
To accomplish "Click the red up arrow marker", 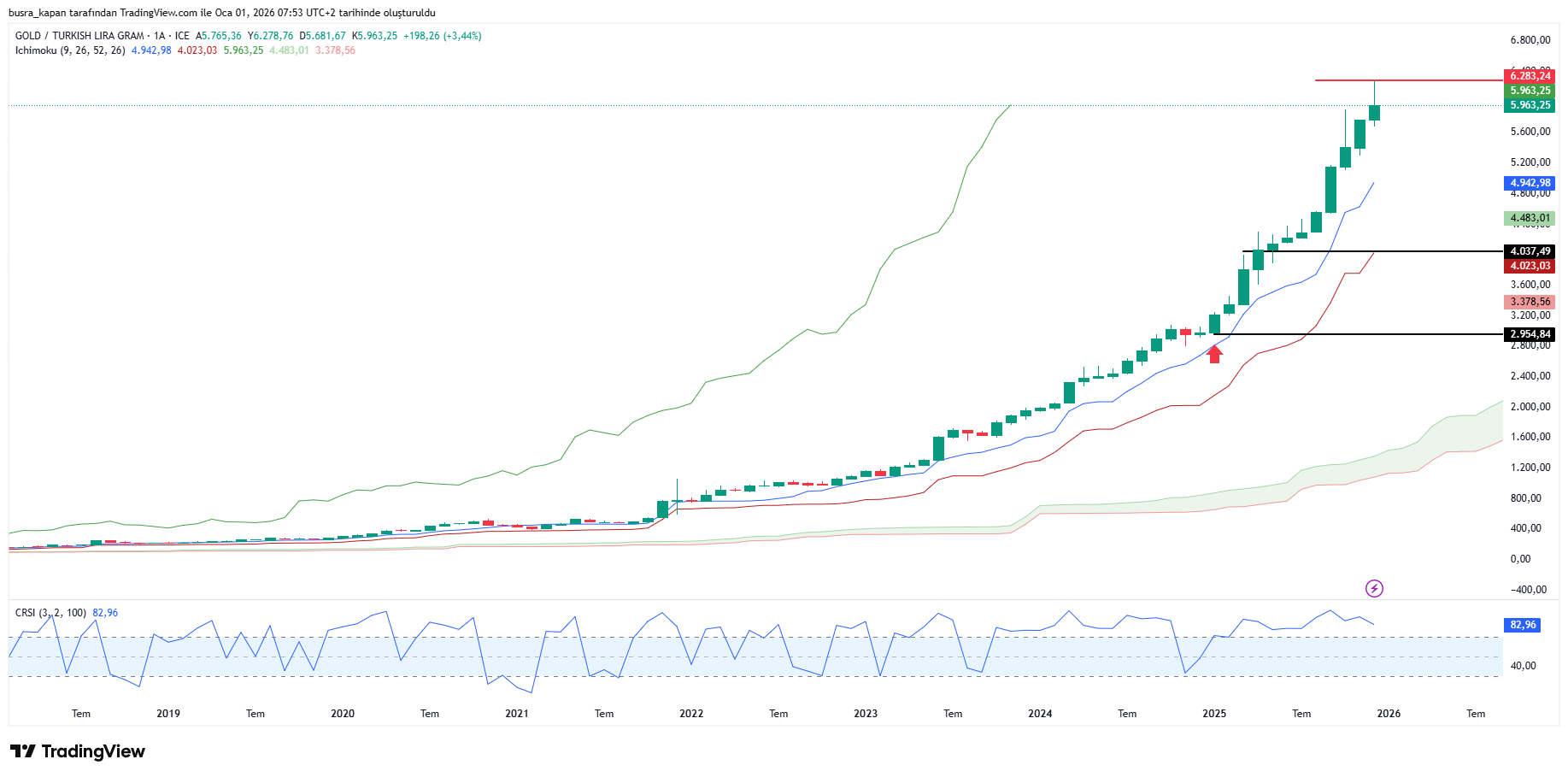I will pyautogui.click(x=1214, y=353).
